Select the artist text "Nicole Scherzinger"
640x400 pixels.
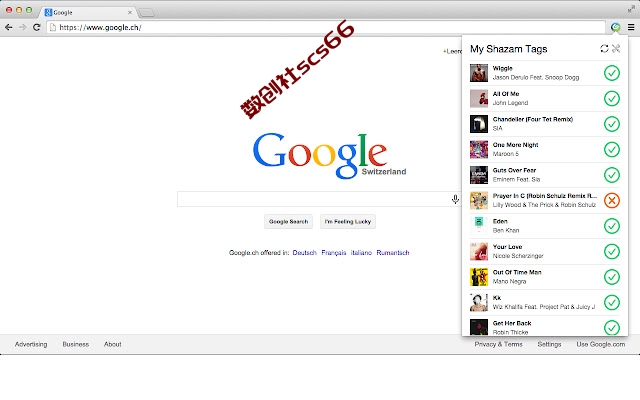(x=518, y=256)
